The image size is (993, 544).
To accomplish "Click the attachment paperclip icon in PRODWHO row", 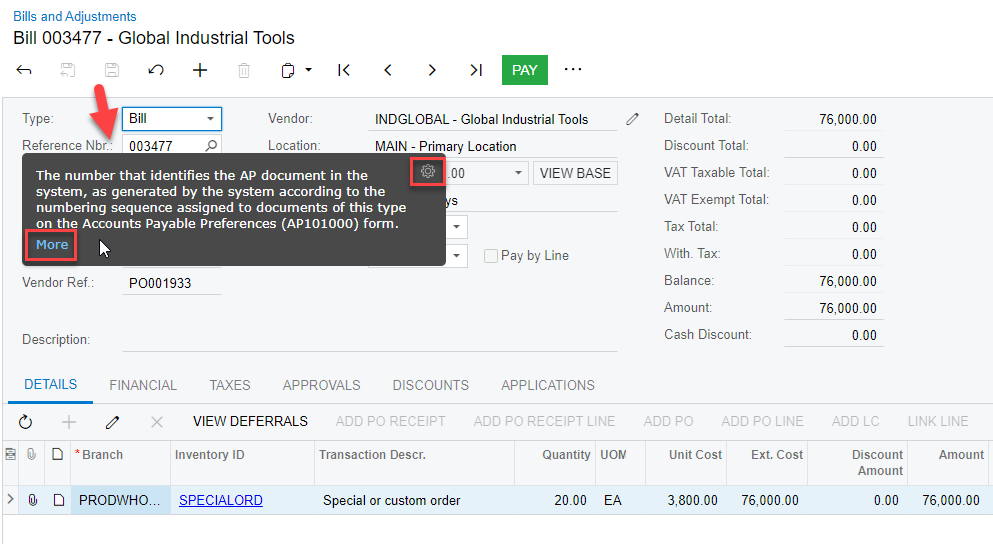I will tap(32, 500).
